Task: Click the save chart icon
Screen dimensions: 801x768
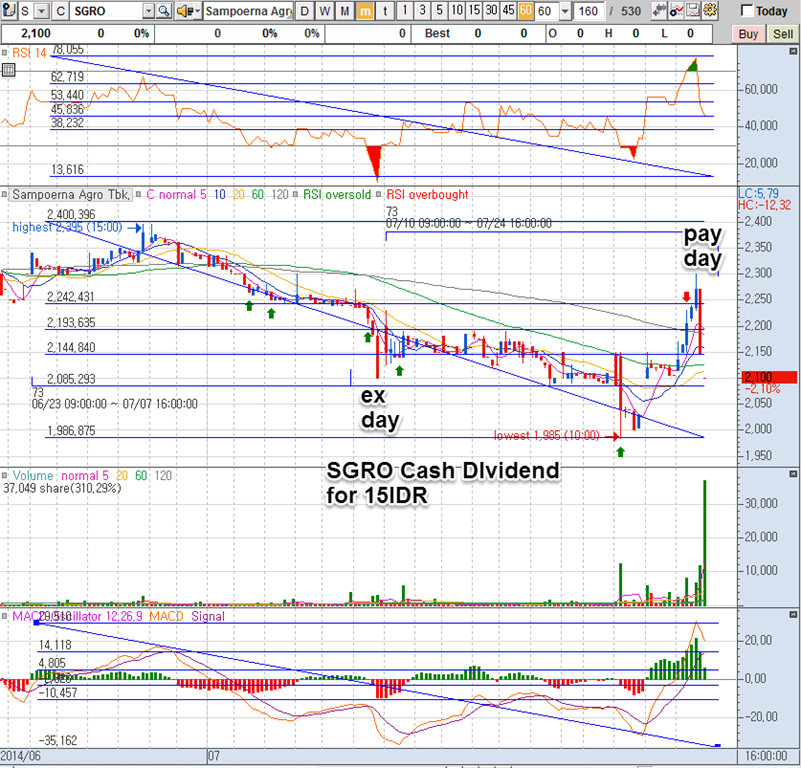Action: tap(693, 10)
